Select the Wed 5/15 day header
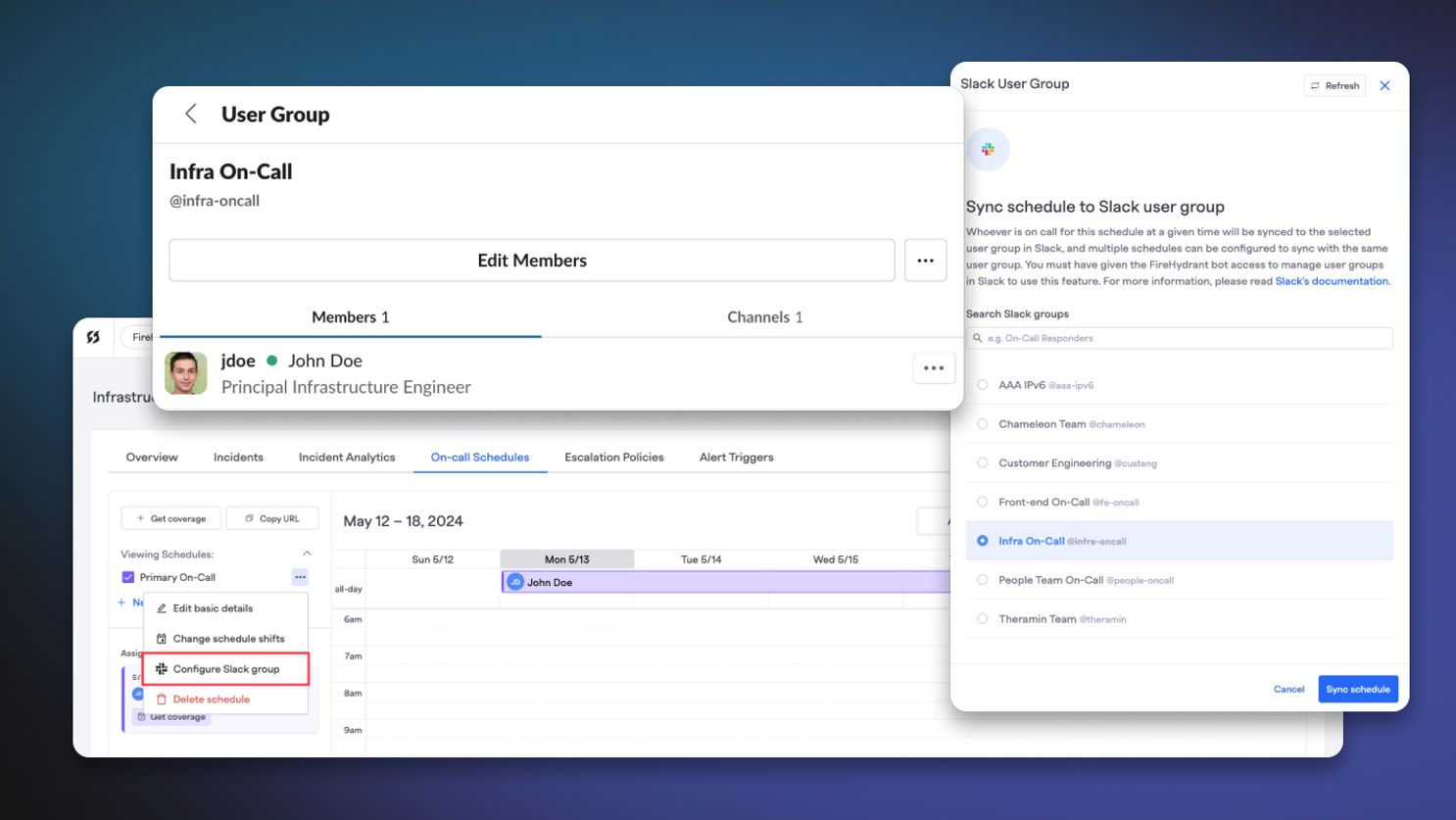The image size is (1456, 820). pyautogui.click(x=836, y=559)
